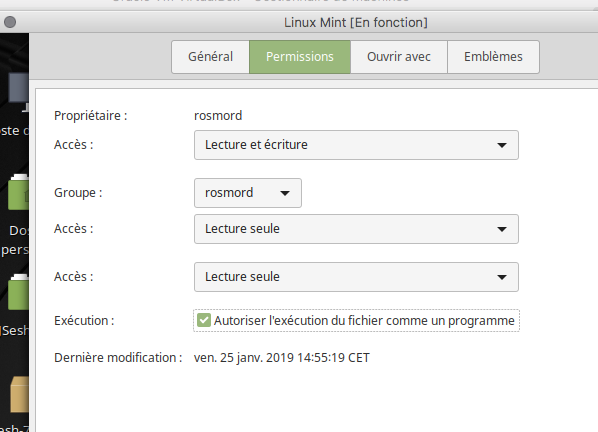
Task: Tick the green execution checkbox
Action: coord(204,320)
